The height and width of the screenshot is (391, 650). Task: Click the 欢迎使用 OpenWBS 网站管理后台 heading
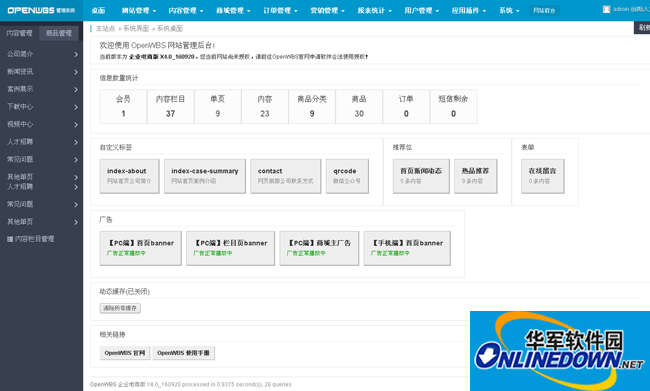coord(157,46)
